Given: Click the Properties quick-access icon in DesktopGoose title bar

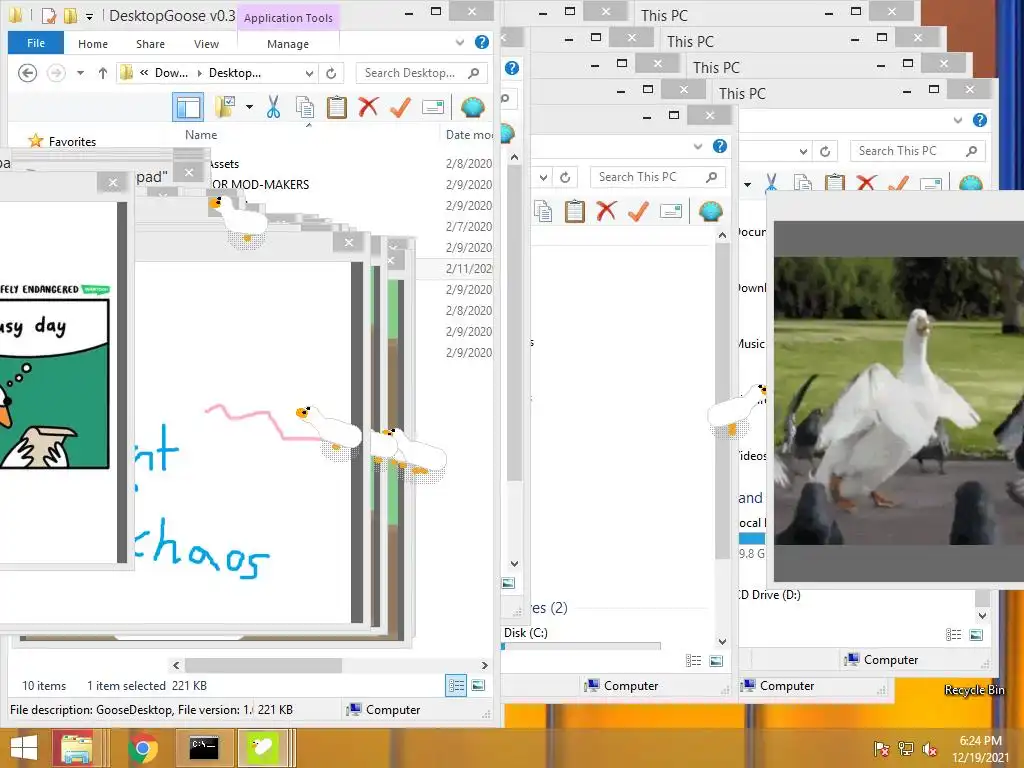Looking at the screenshot, I should pyautogui.click(x=48, y=15).
